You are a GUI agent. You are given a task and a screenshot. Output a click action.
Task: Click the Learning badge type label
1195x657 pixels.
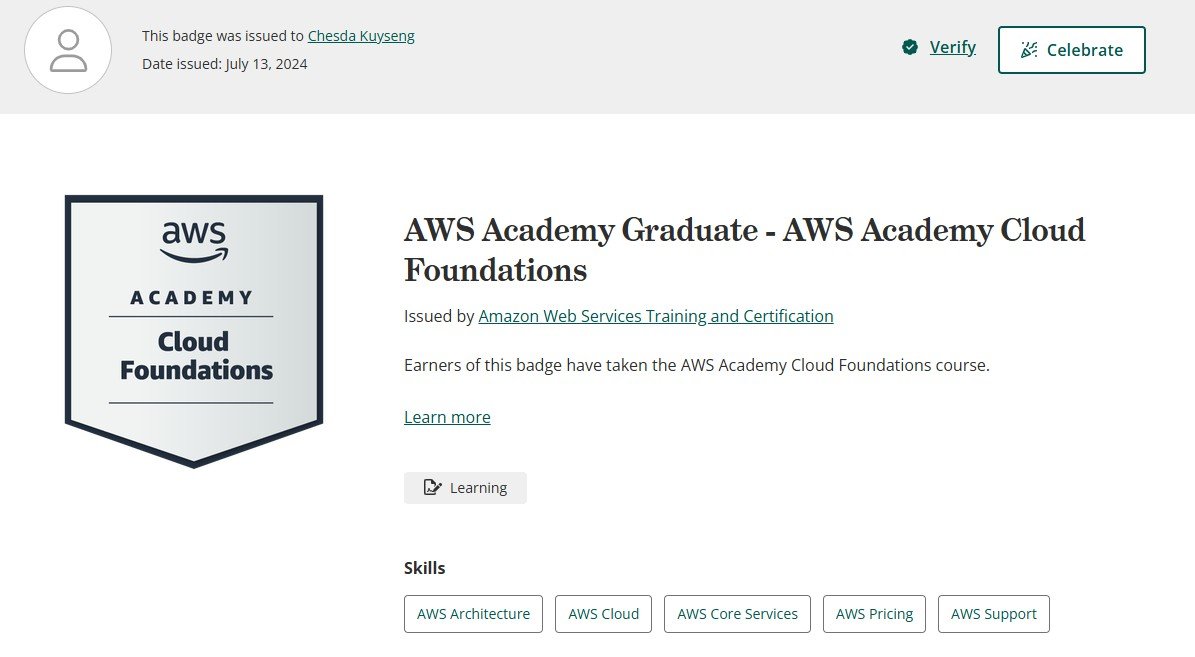(478, 488)
